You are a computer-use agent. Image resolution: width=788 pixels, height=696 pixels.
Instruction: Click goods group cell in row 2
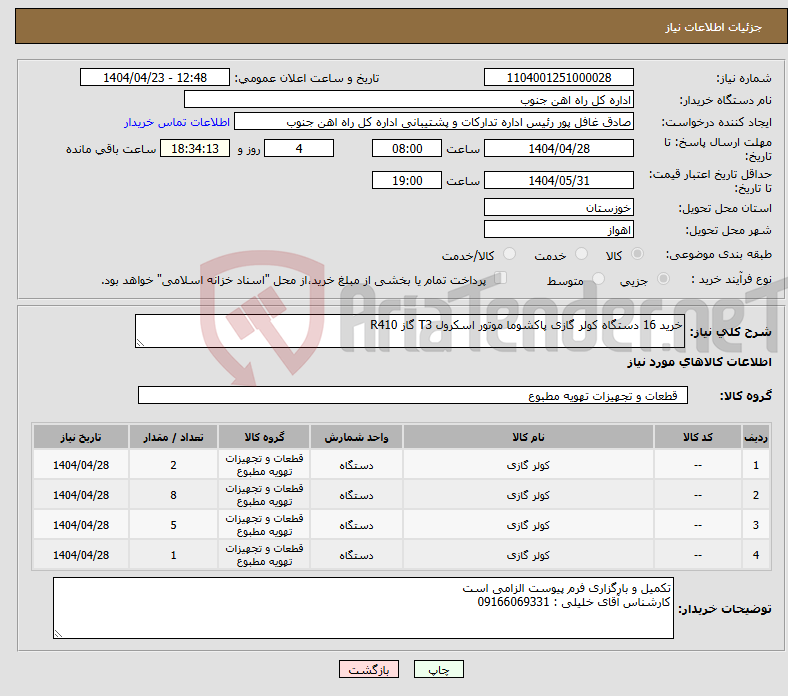click(x=264, y=495)
